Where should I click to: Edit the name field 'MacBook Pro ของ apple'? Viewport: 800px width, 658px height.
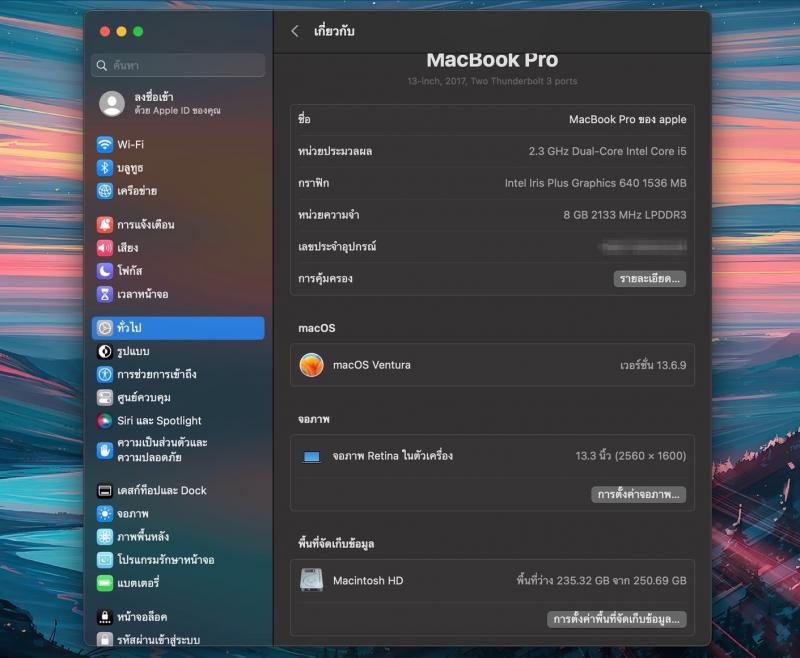coord(628,120)
